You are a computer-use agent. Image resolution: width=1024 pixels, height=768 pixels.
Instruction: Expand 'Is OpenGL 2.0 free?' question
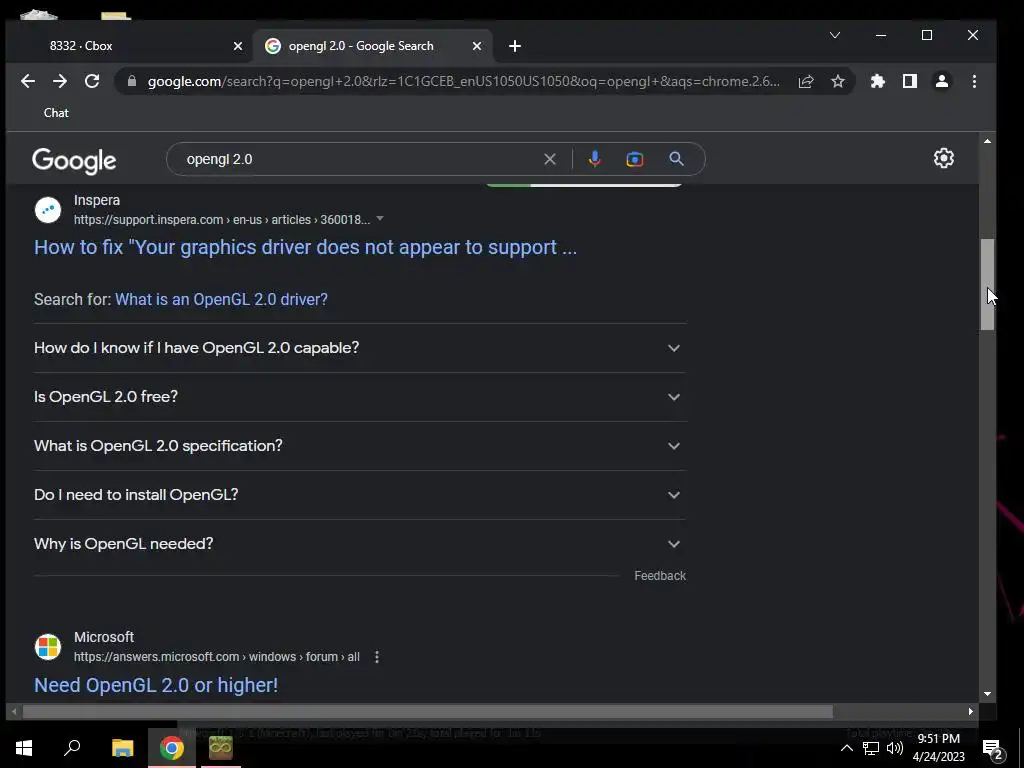pyautogui.click(x=360, y=396)
